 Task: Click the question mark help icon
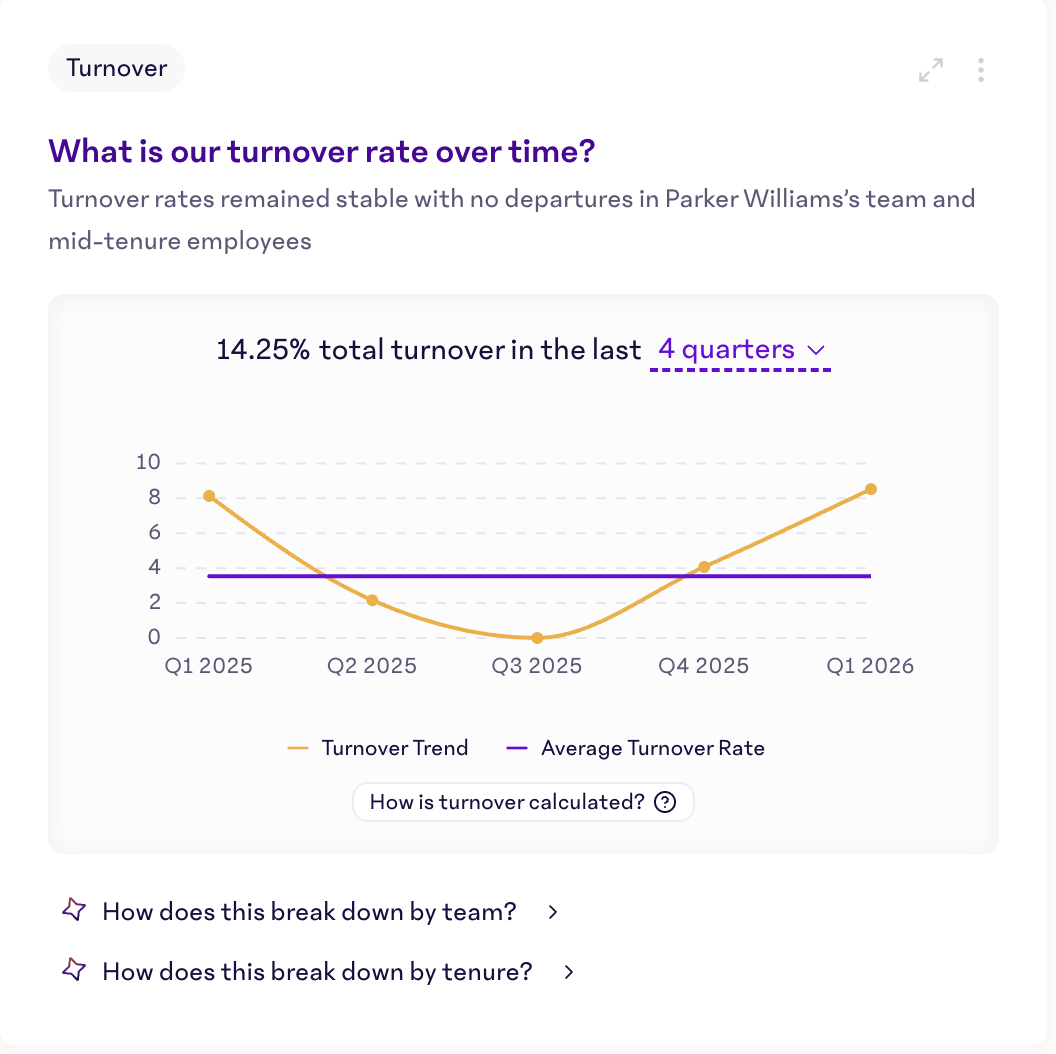[666, 801]
